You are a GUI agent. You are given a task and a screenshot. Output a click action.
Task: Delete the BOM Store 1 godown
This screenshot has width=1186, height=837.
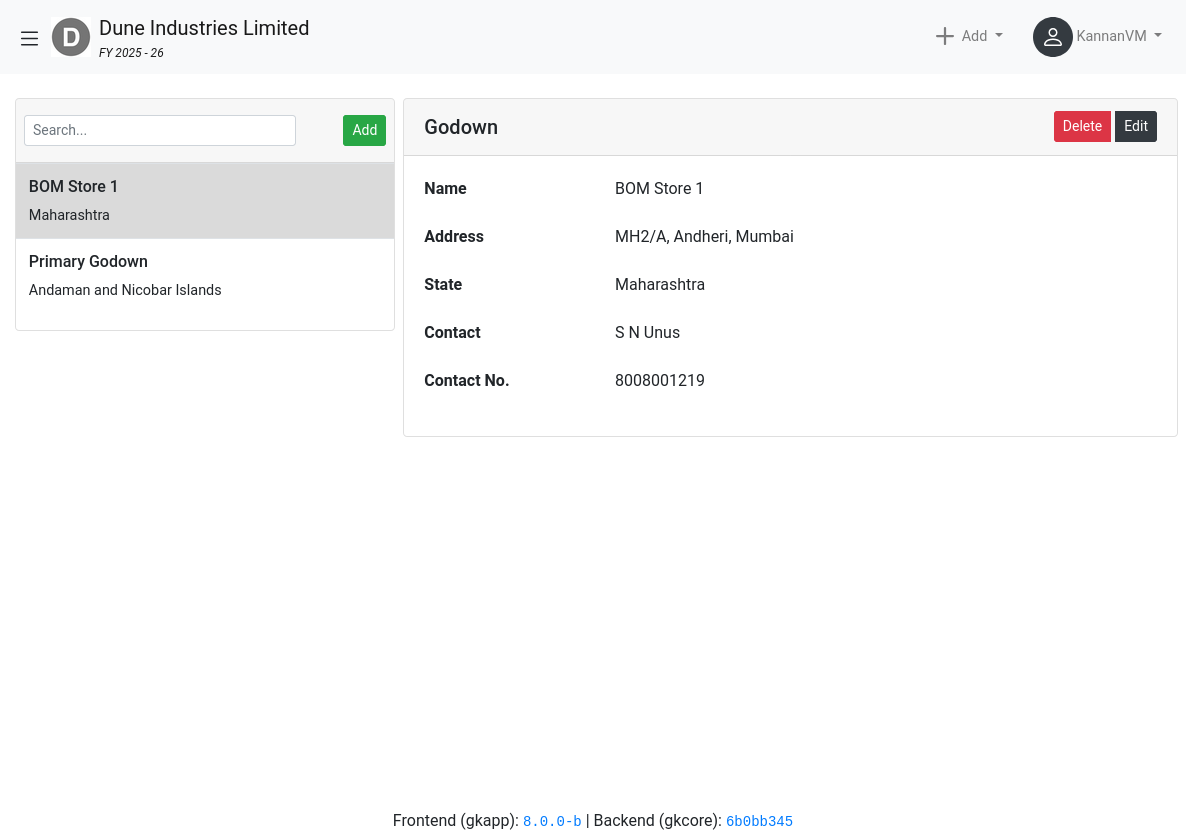point(1082,126)
